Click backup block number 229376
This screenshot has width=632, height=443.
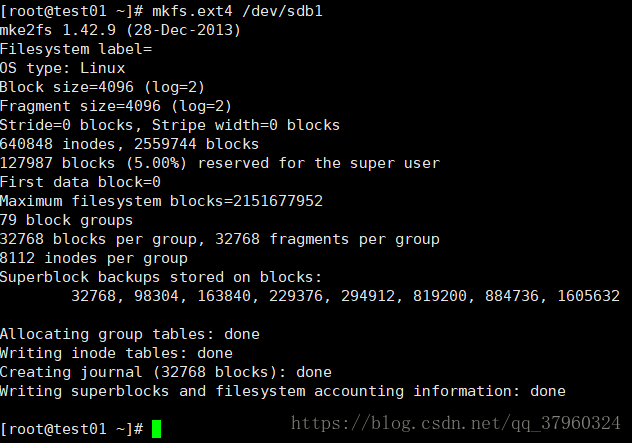(x=296, y=296)
